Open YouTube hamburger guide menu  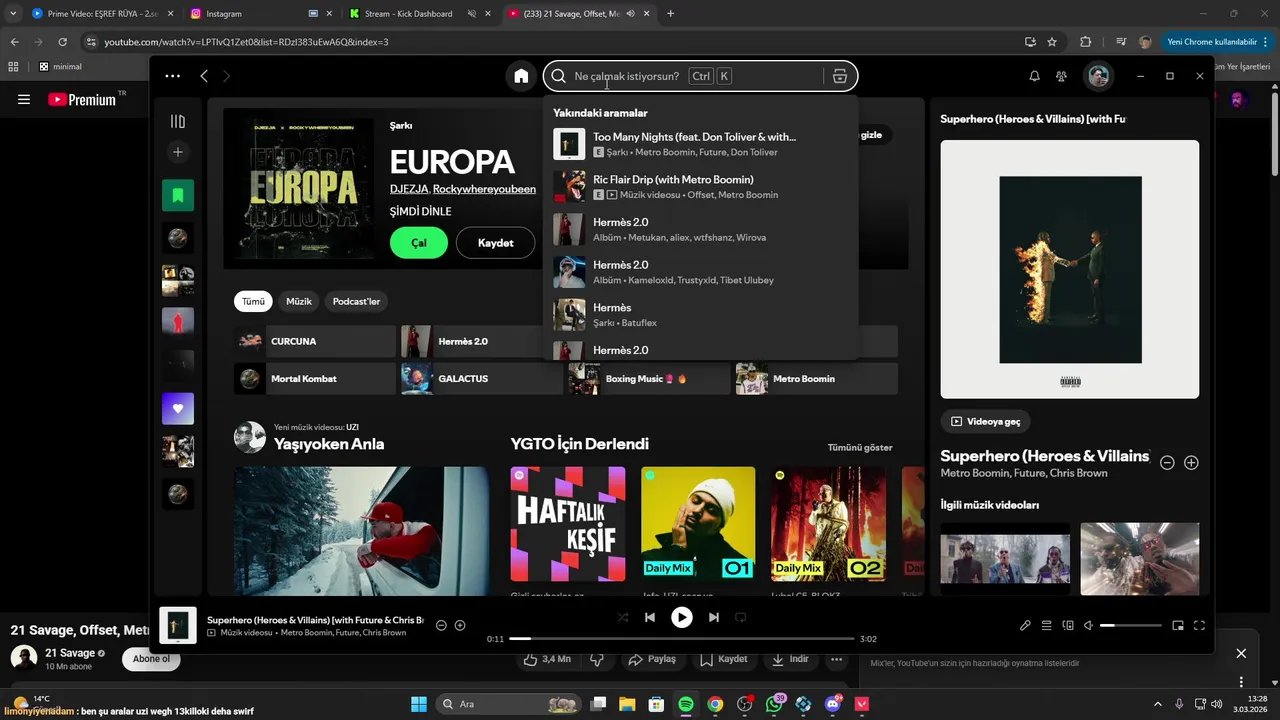24,99
